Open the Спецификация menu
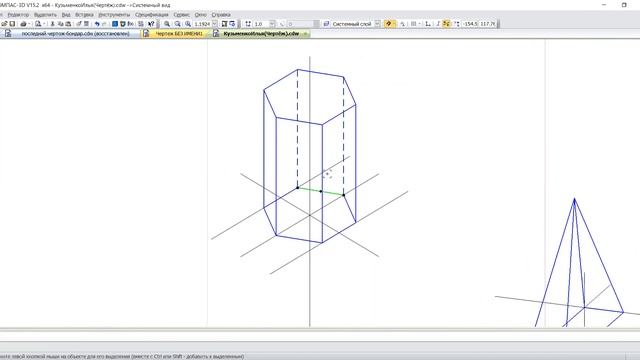 pyautogui.click(x=151, y=15)
